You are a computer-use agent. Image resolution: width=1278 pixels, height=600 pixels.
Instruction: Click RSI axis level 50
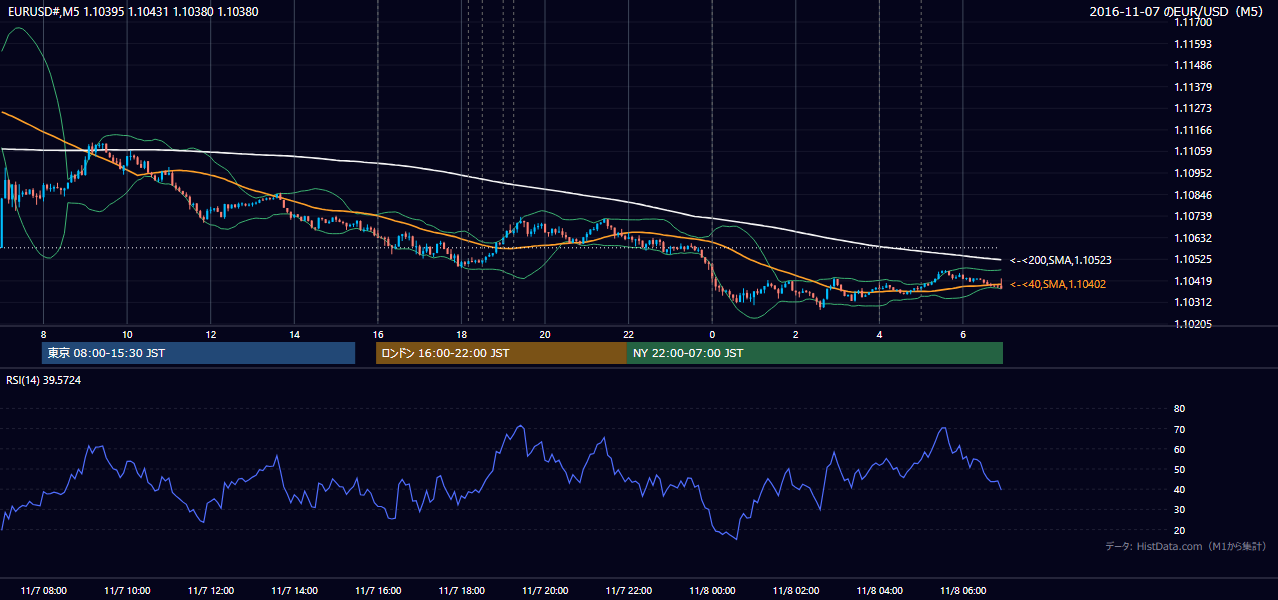1179,469
